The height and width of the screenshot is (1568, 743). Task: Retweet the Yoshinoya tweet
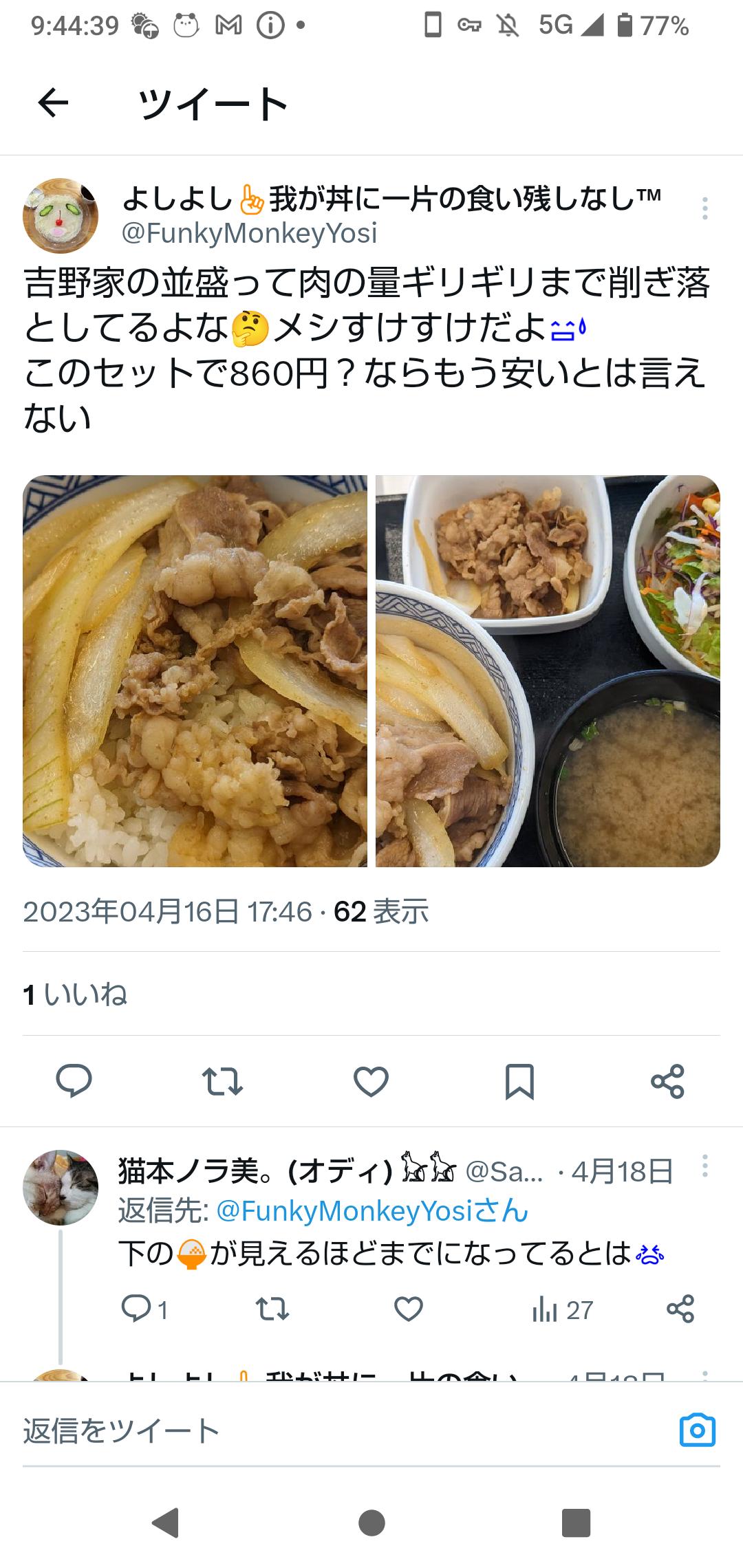222,1080
